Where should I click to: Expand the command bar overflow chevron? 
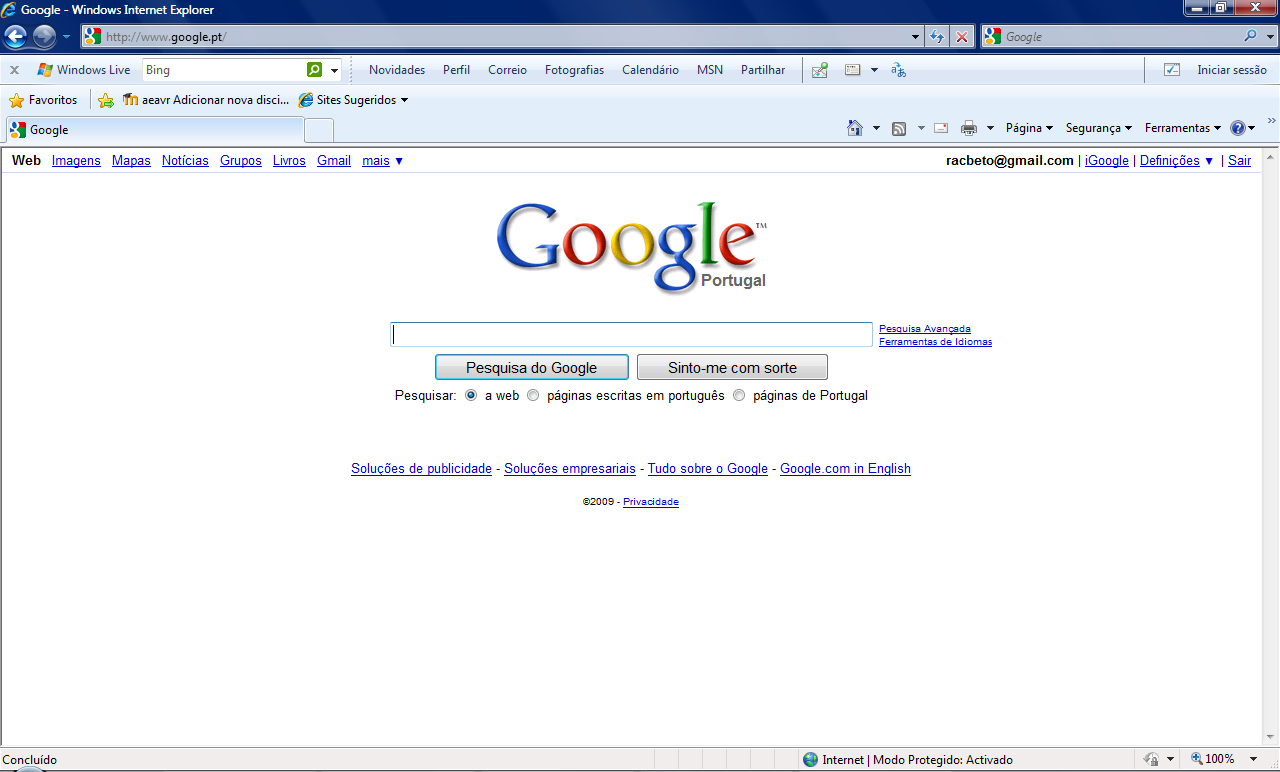(x=1271, y=121)
